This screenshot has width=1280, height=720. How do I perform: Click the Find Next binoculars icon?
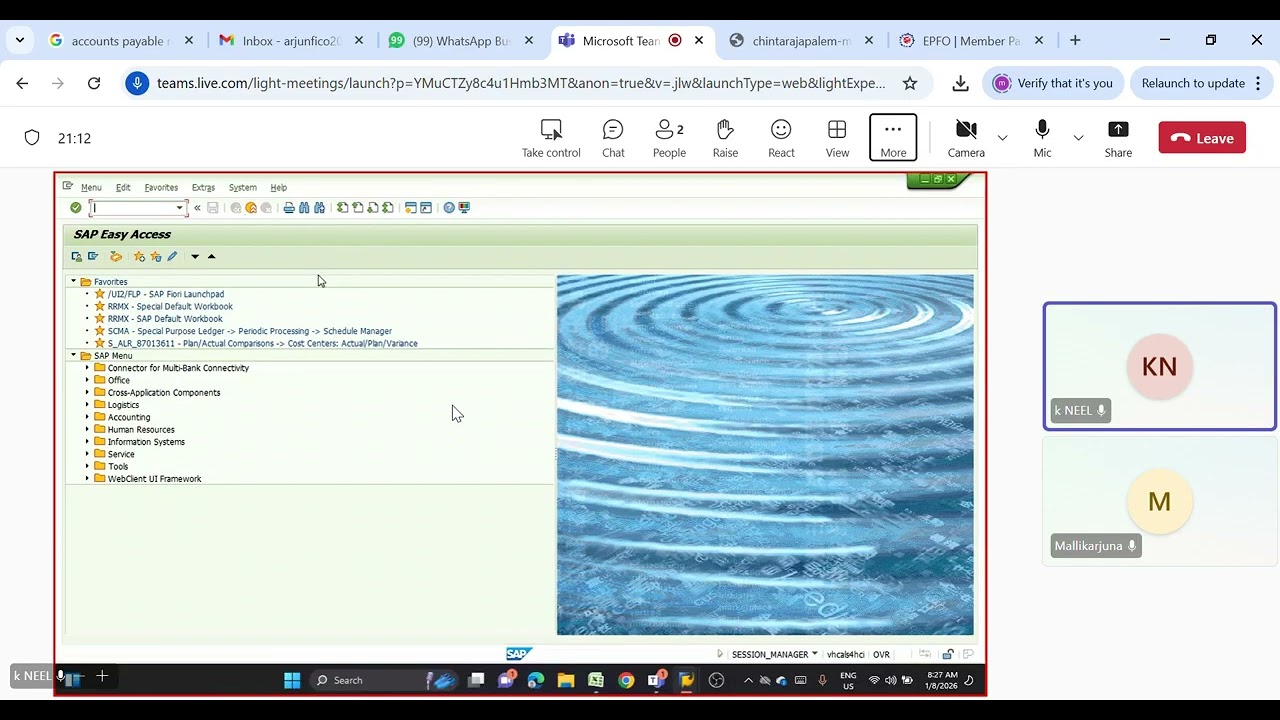pos(319,208)
